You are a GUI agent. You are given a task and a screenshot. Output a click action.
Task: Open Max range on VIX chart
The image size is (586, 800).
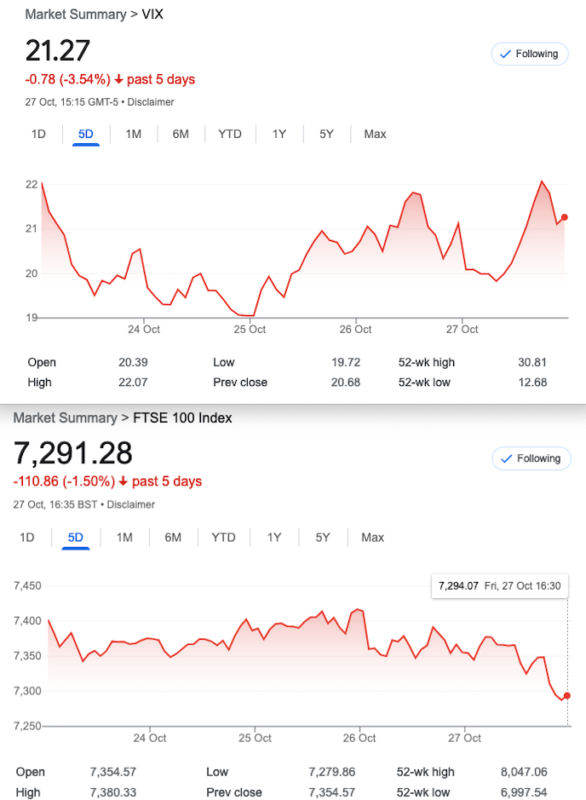[375, 134]
